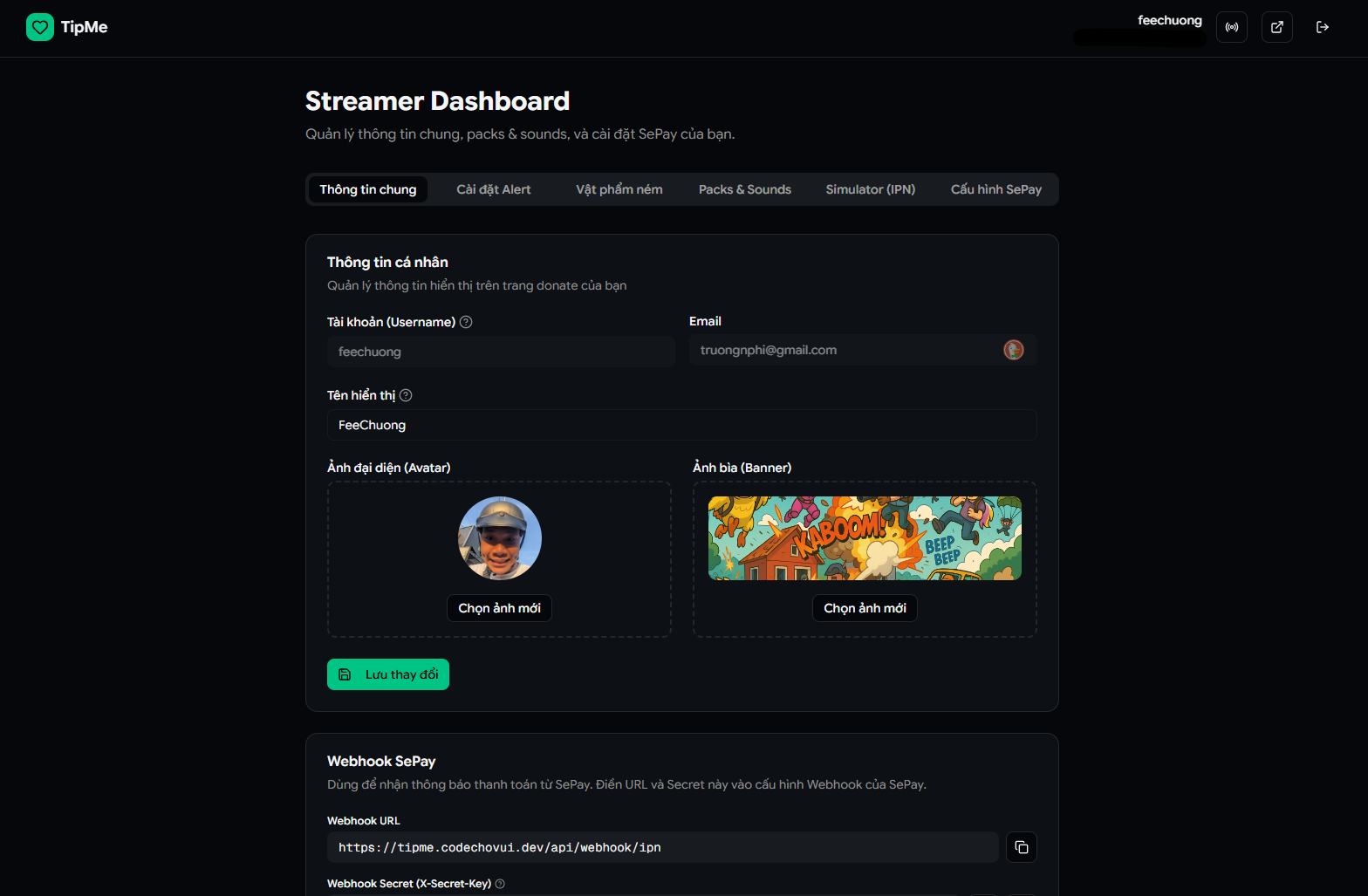
Task: Click the Tên hiển thị input field
Action: [x=682, y=425]
